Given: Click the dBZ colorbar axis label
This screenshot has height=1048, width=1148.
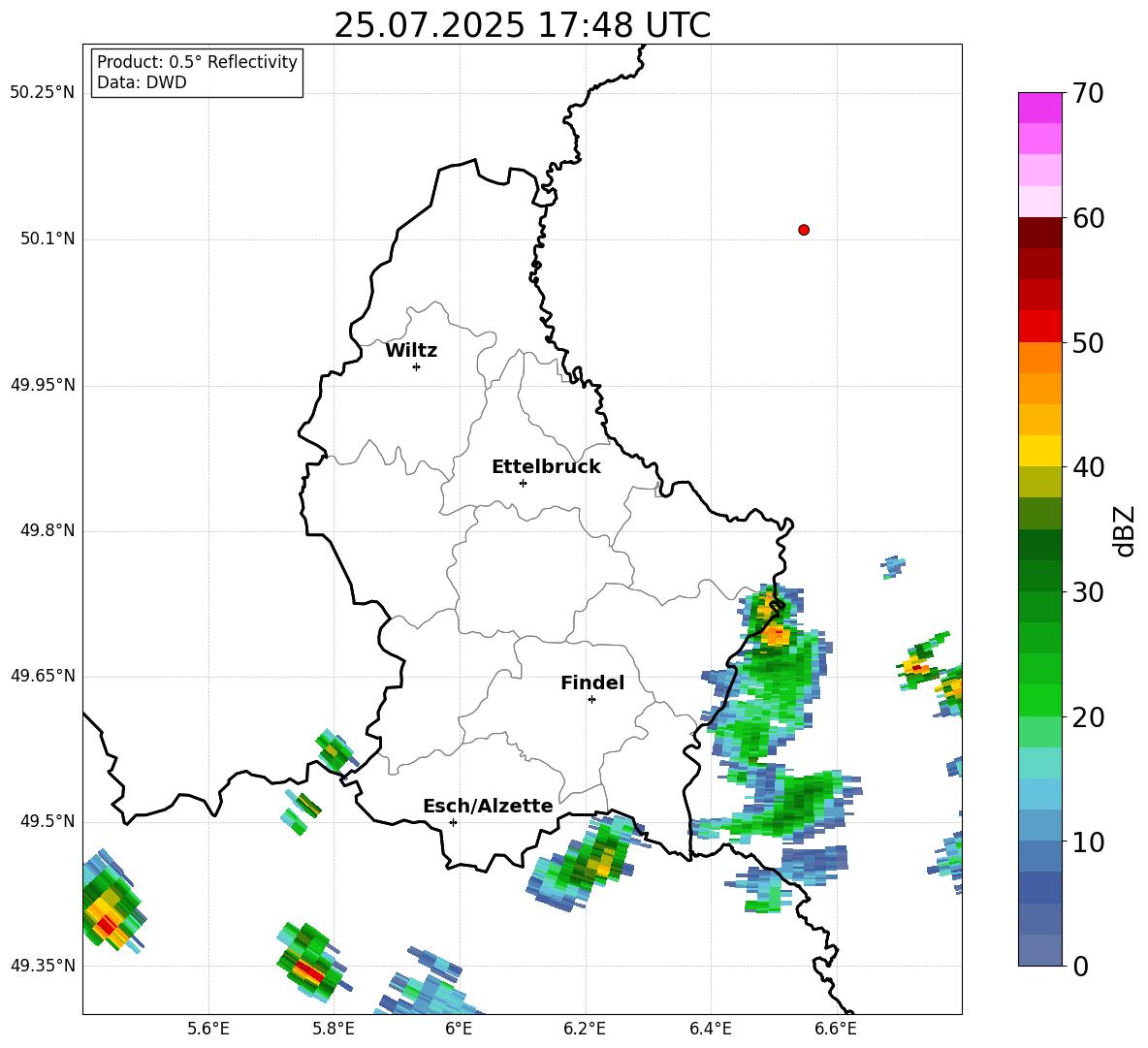Looking at the screenshot, I should 1124,530.
